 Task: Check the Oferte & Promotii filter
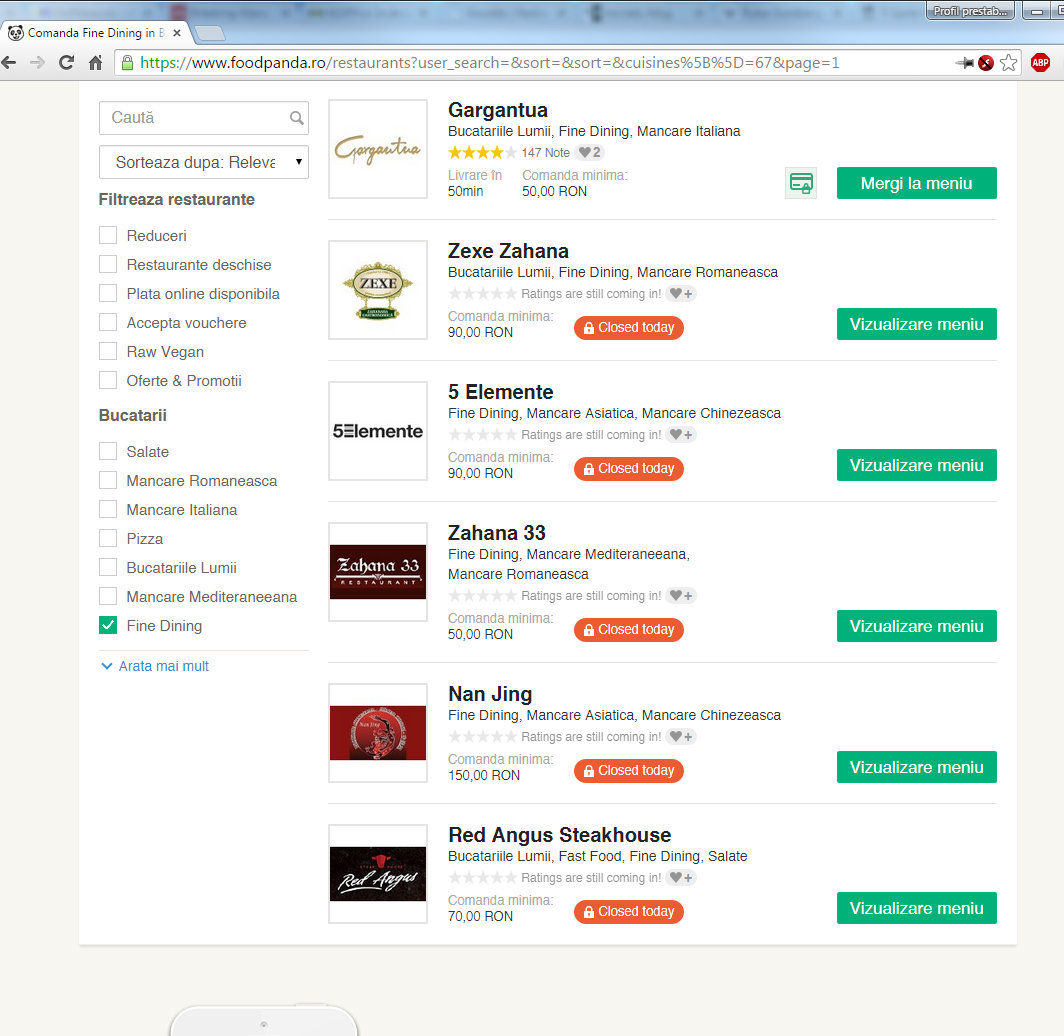tap(108, 381)
